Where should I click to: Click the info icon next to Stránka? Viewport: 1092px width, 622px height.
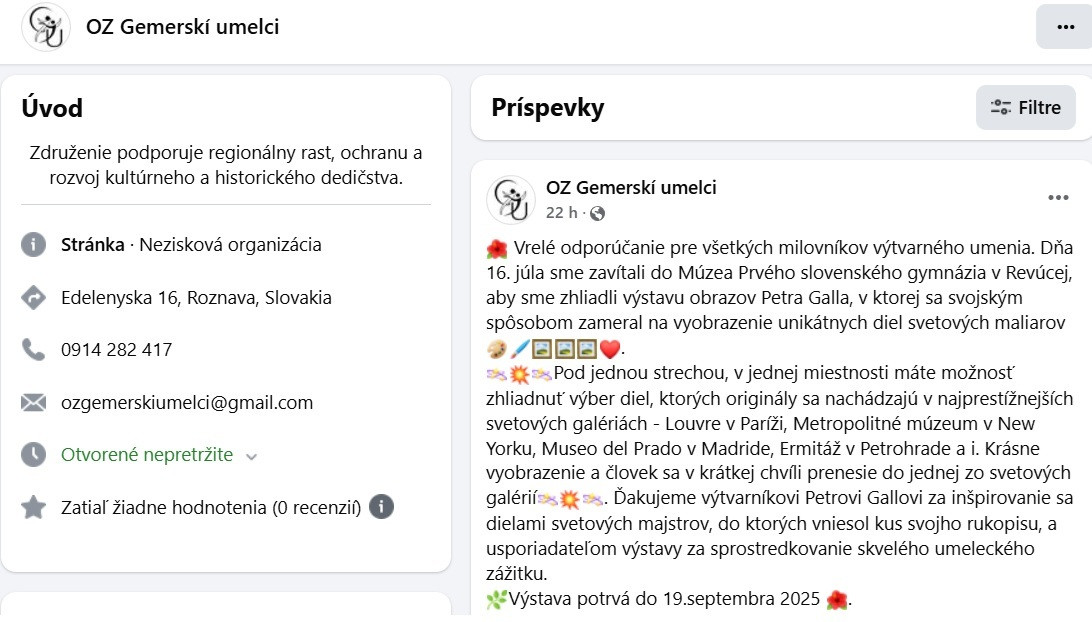pos(34,245)
